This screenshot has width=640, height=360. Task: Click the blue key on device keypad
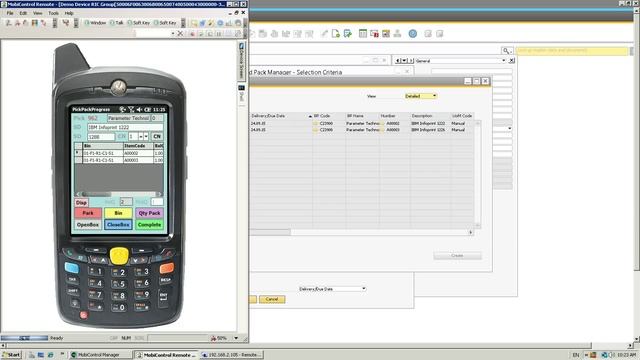[71, 268]
